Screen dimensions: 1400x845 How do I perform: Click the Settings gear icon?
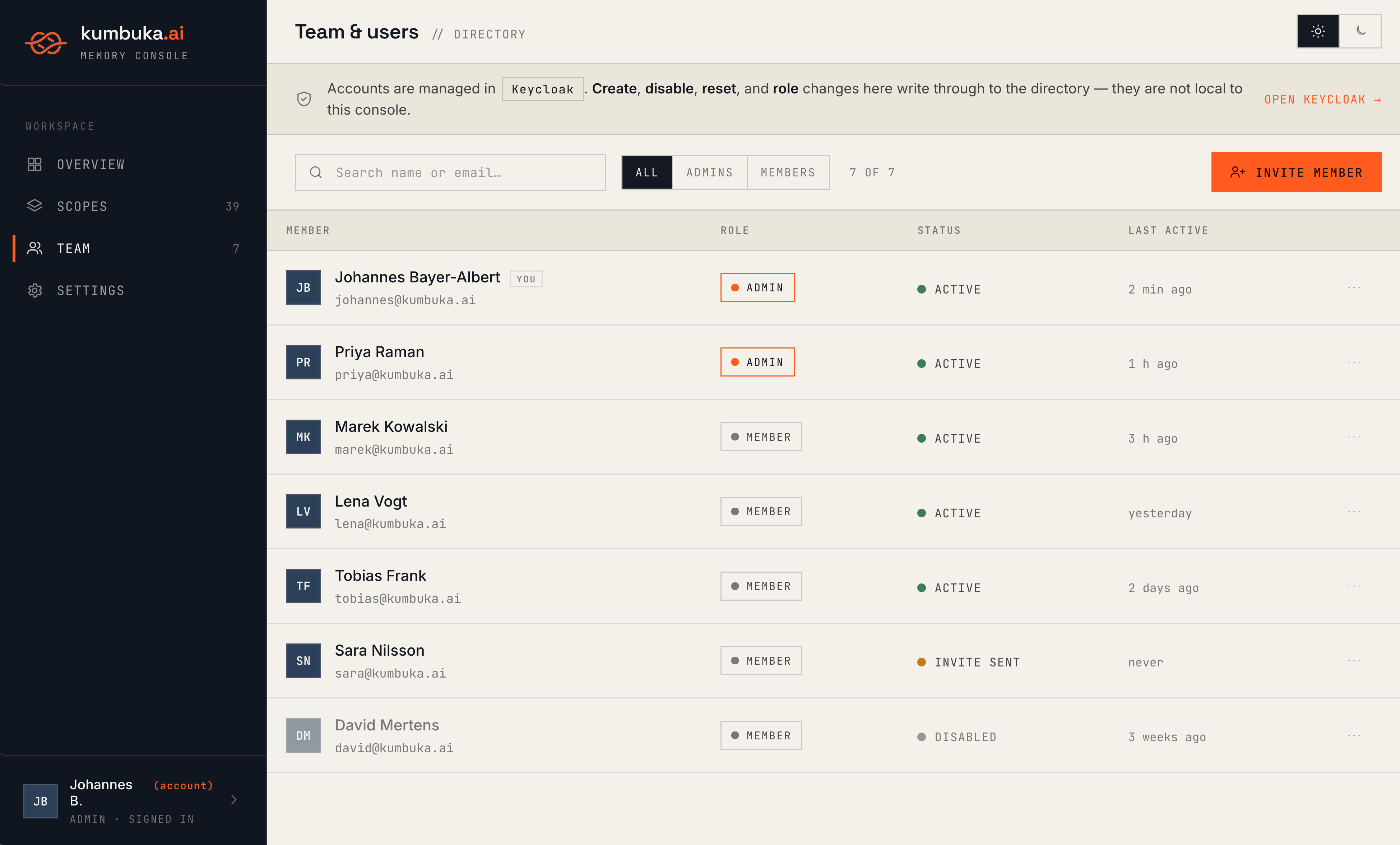[35, 290]
